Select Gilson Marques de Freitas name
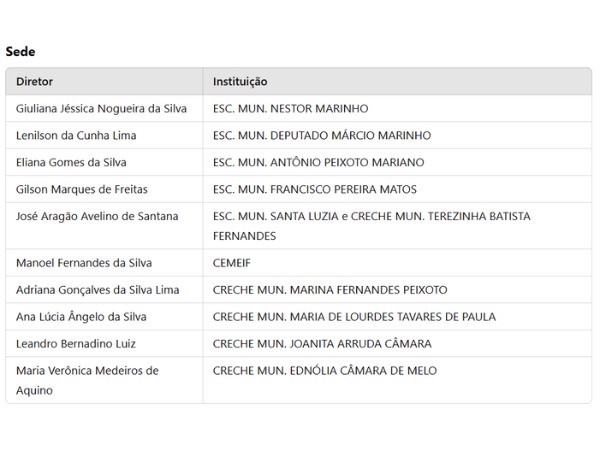The height and width of the screenshot is (450, 600). [x=82, y=189]
